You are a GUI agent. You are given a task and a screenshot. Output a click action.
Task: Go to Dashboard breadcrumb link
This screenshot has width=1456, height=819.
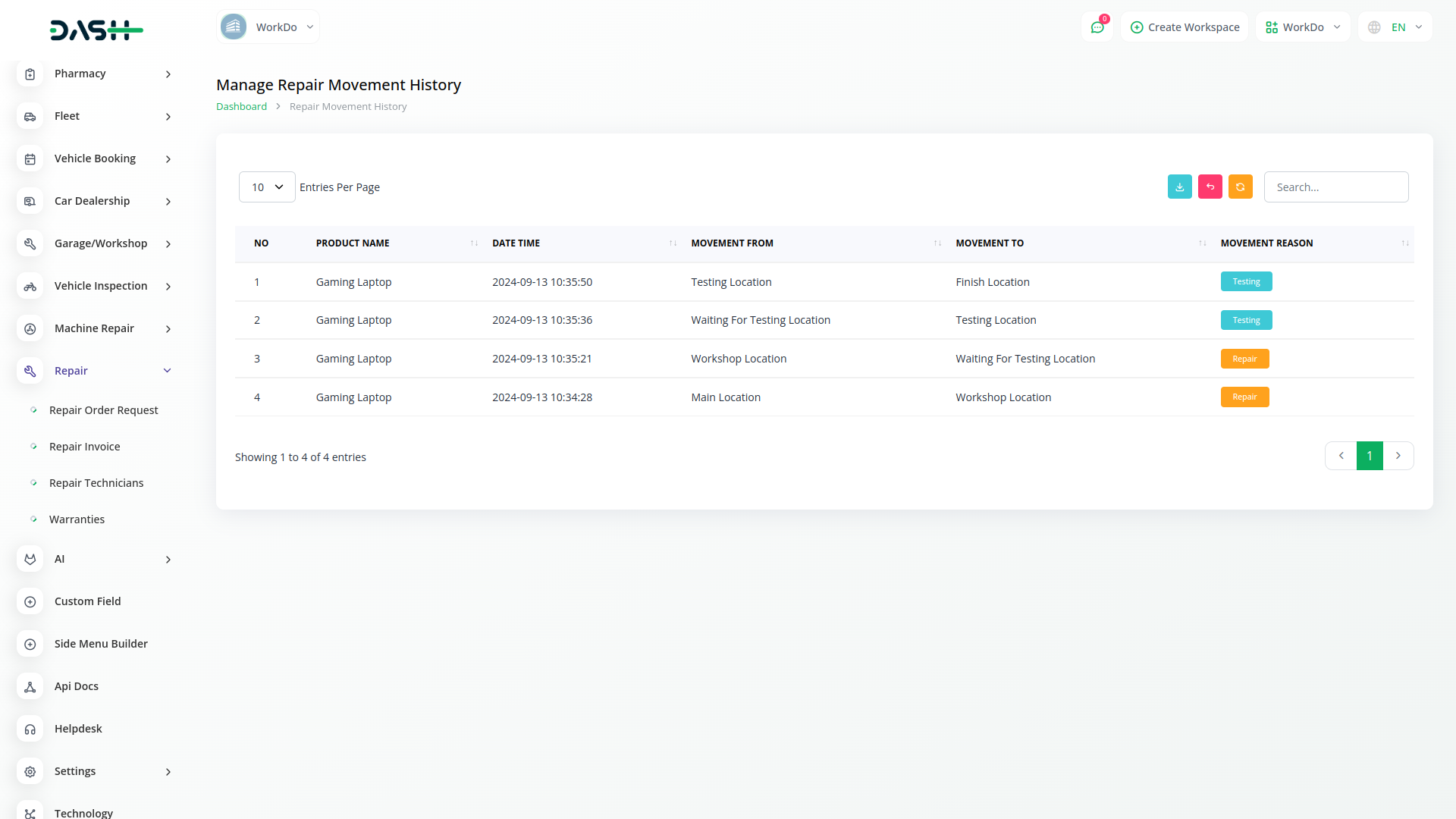pos(241,106)
